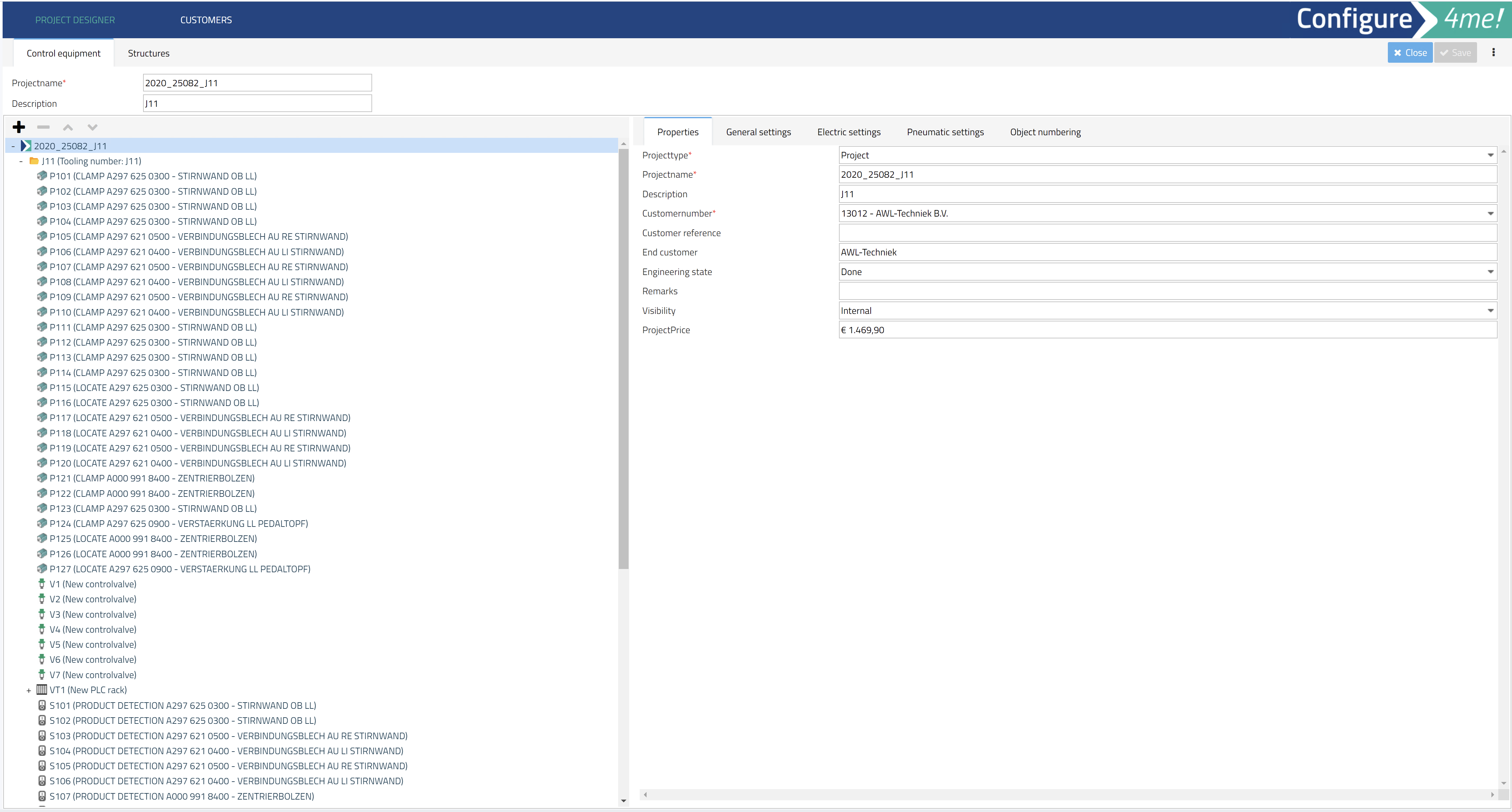Image resolution: width=1512 pixels, height=812 pixels.
Task: Switch to the Structures tab
Action: tap(149, 53)
